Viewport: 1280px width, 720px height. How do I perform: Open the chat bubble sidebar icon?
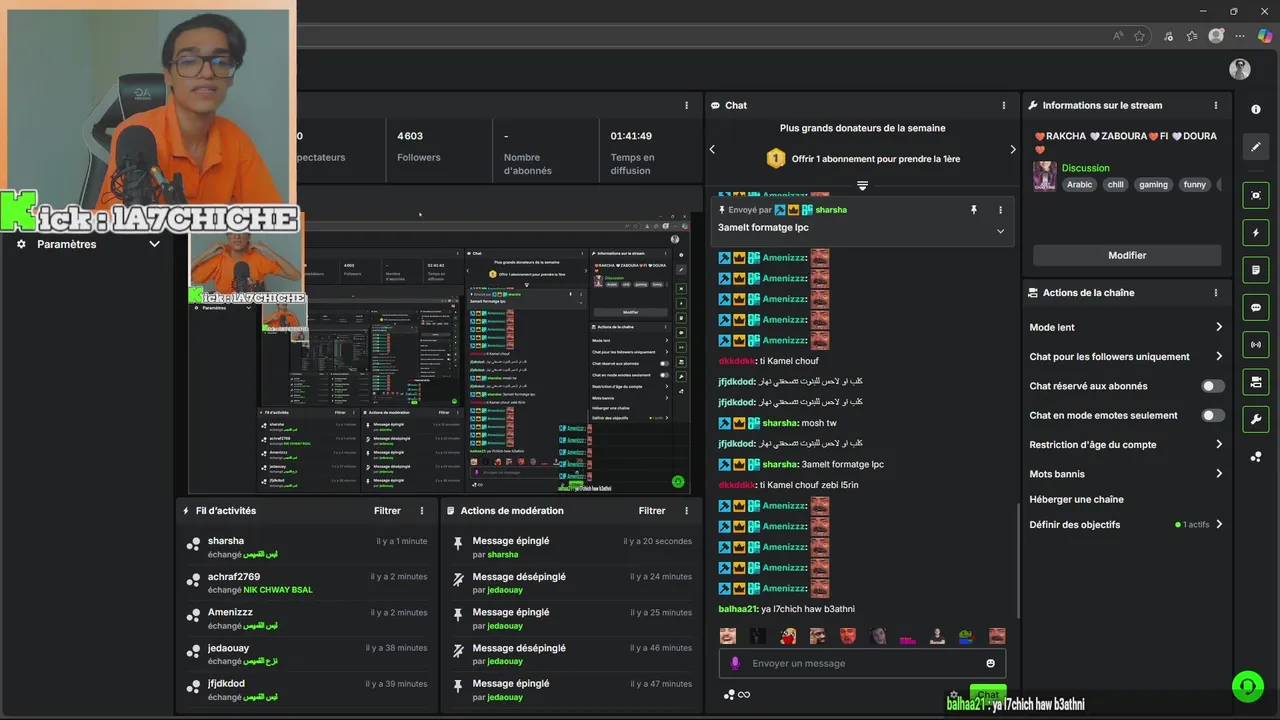1256,307
